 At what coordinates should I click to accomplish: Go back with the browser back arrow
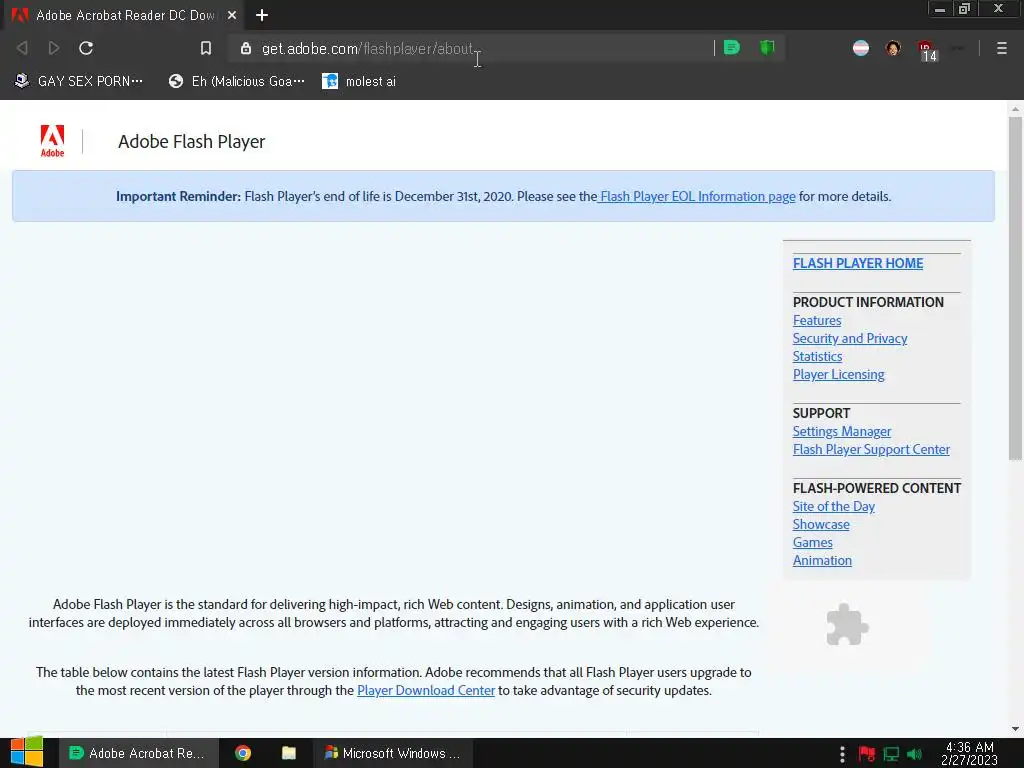click(x=22, y=48)
